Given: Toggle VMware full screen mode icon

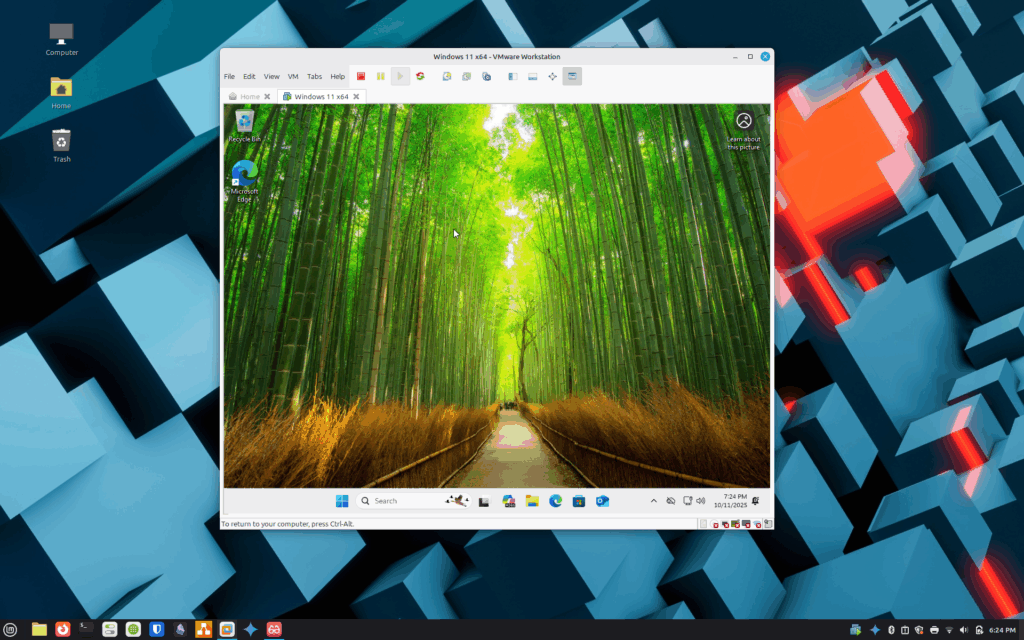Looking at the screenshot, I should [x=552, y=76].
